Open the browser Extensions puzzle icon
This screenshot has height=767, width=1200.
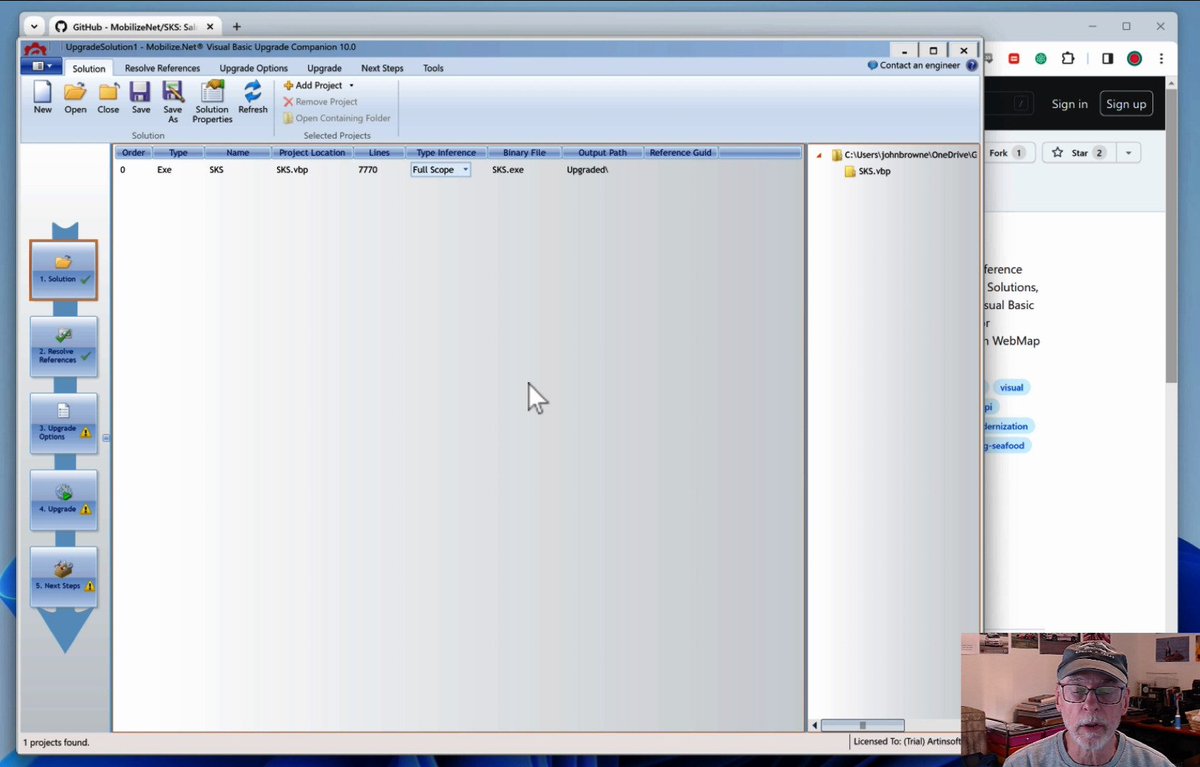1069,59
